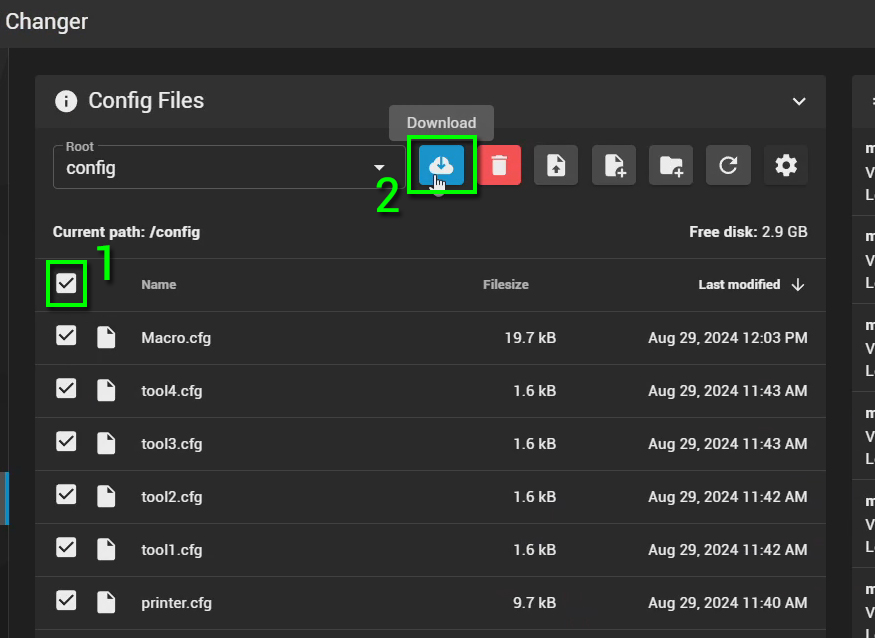Click the Create new folder icon

pos(671,166)
